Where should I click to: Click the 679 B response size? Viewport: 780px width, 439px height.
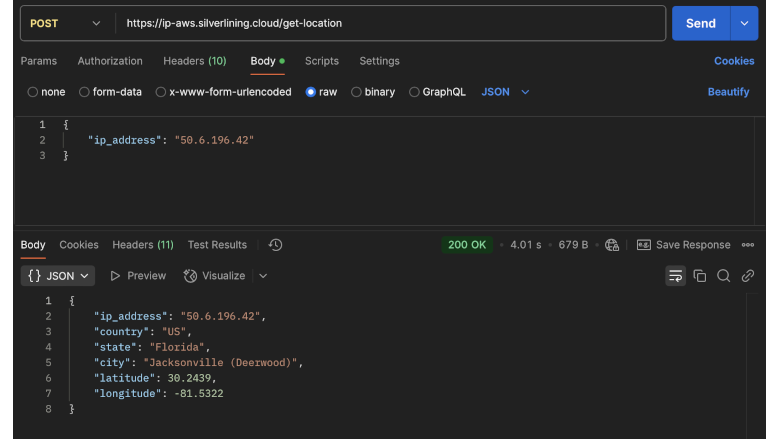(x=573, y=245)
